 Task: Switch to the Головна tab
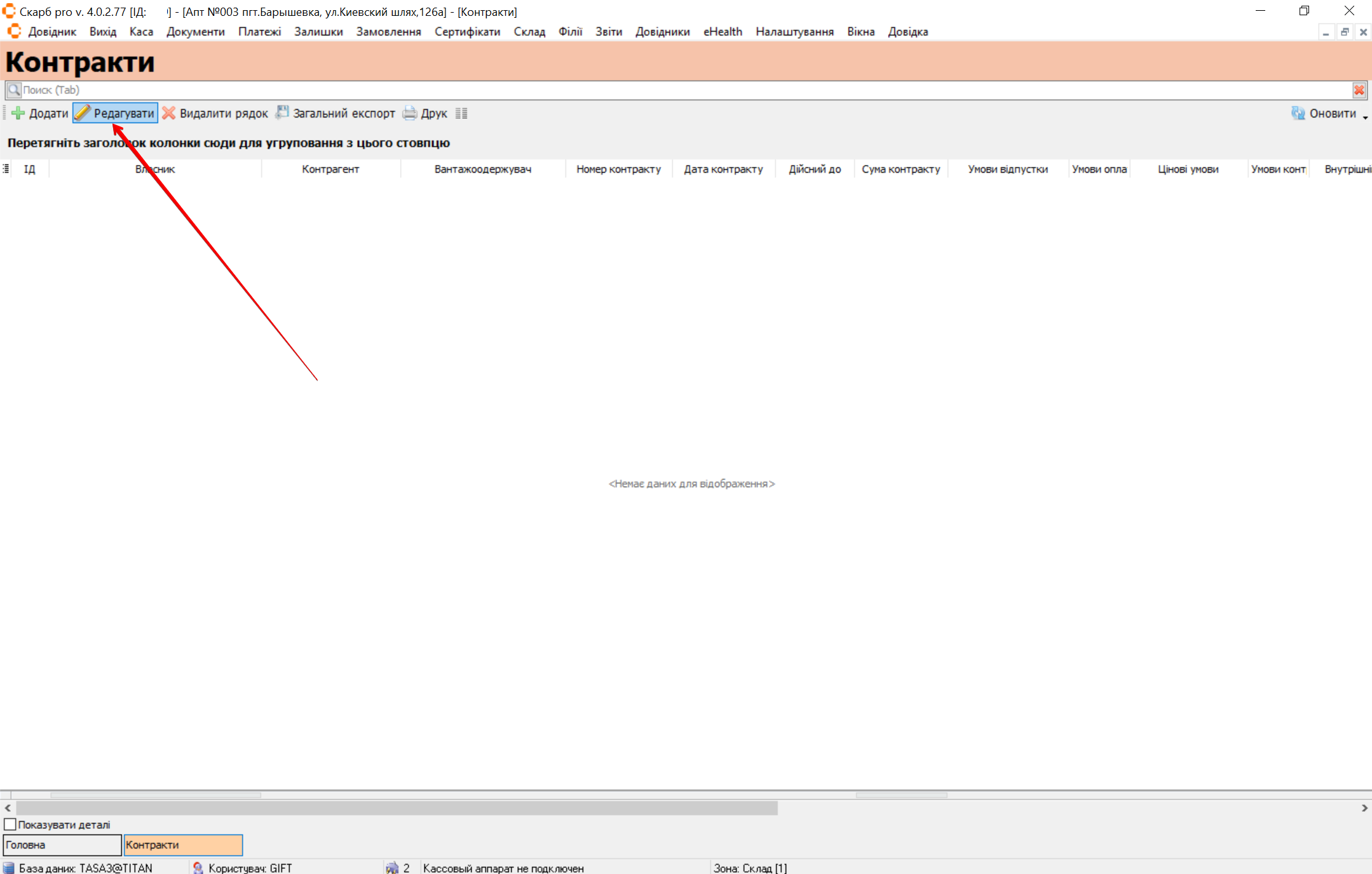coord(62,845)
